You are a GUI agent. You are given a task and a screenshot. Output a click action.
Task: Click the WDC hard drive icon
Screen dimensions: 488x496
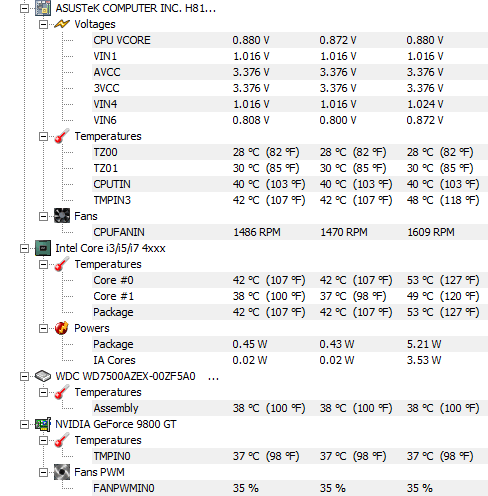tap(43, 376)
